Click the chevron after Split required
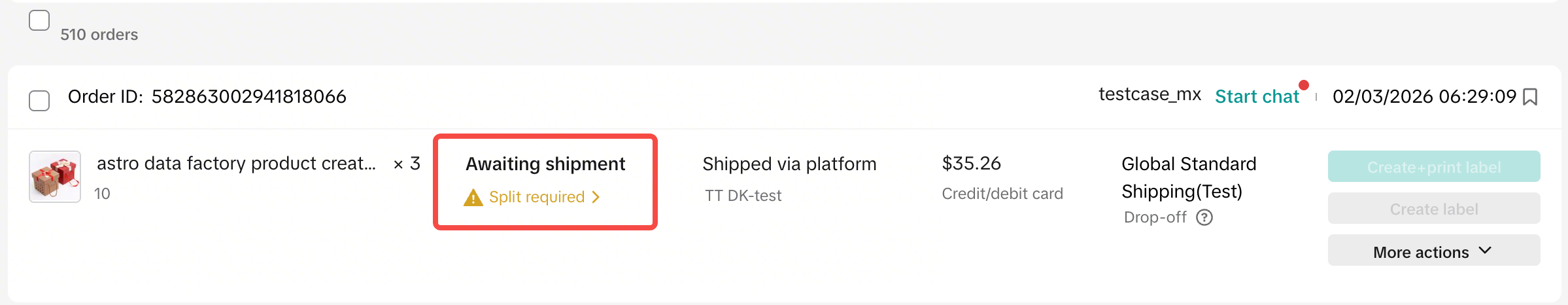 pyautogui.click(x=596, y=197)
